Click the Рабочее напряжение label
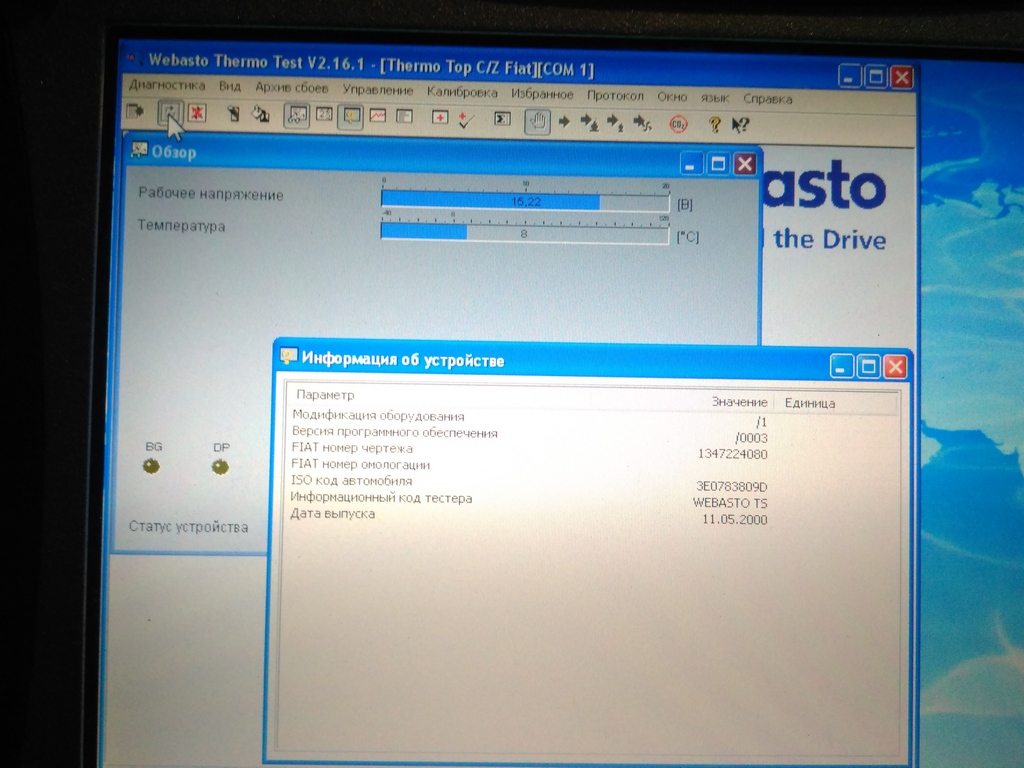This screenshot has height=768, width=1024. tap(210, 195)
